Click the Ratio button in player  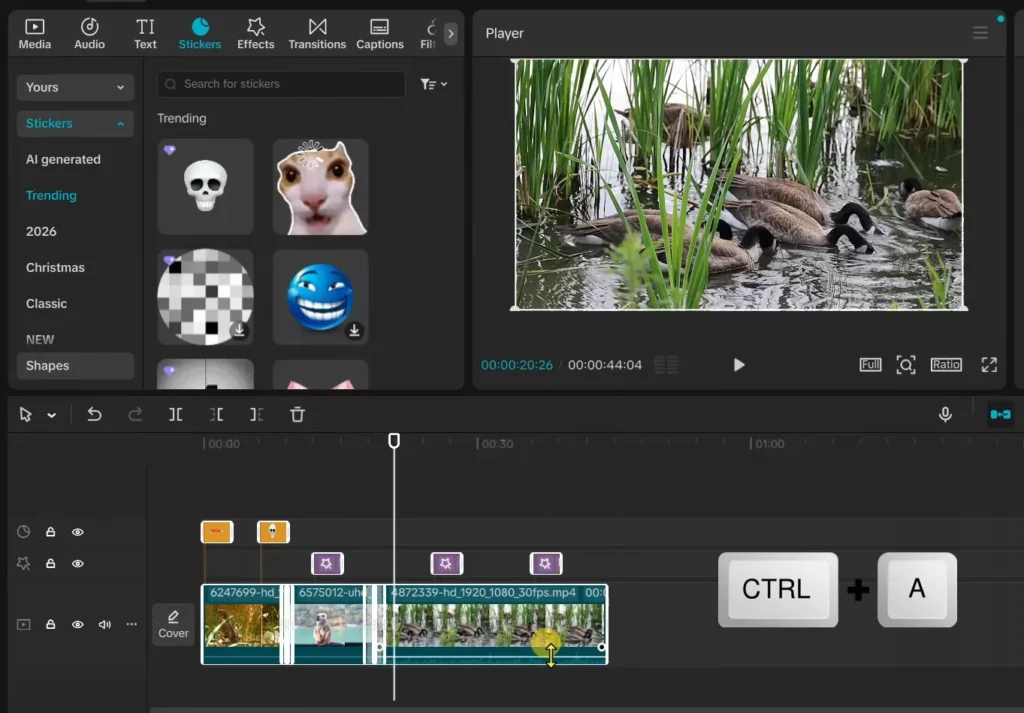(946, 365)
